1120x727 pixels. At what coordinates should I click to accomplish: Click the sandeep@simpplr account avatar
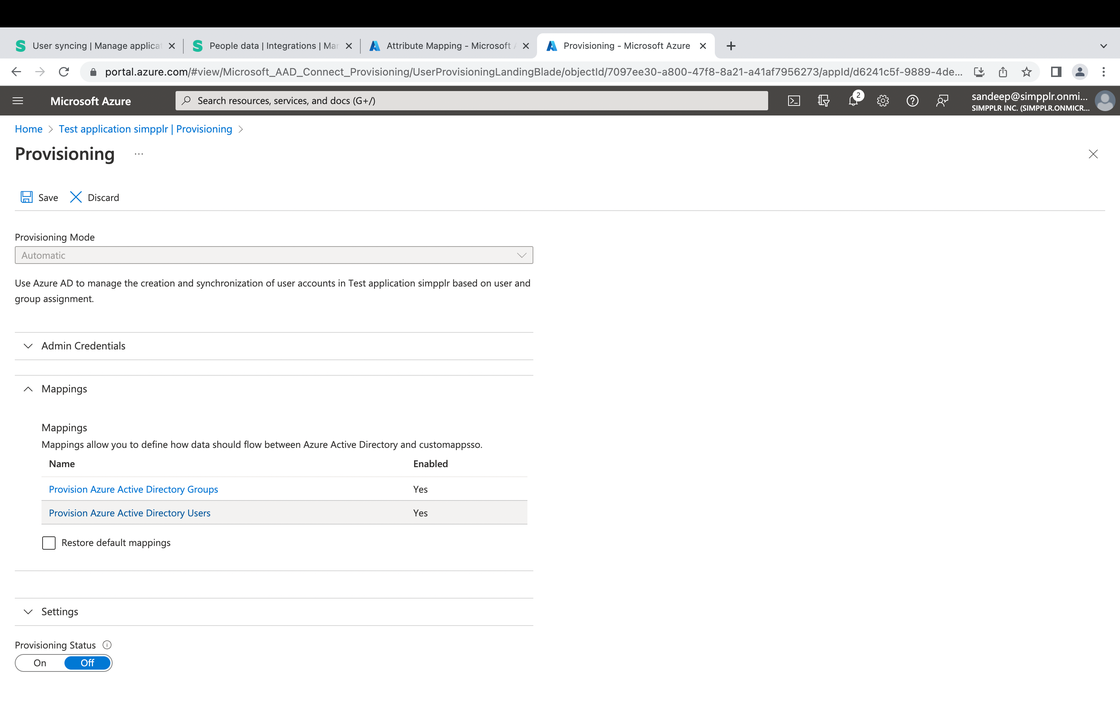[1104, 100]
